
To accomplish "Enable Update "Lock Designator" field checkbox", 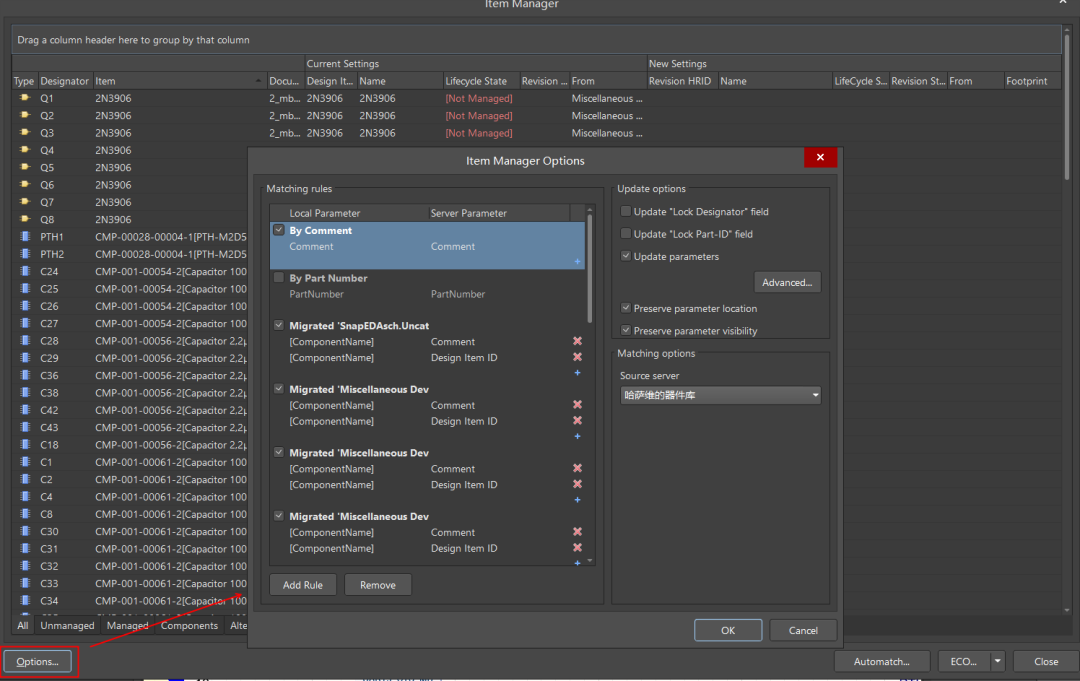I will click(625, 211).
